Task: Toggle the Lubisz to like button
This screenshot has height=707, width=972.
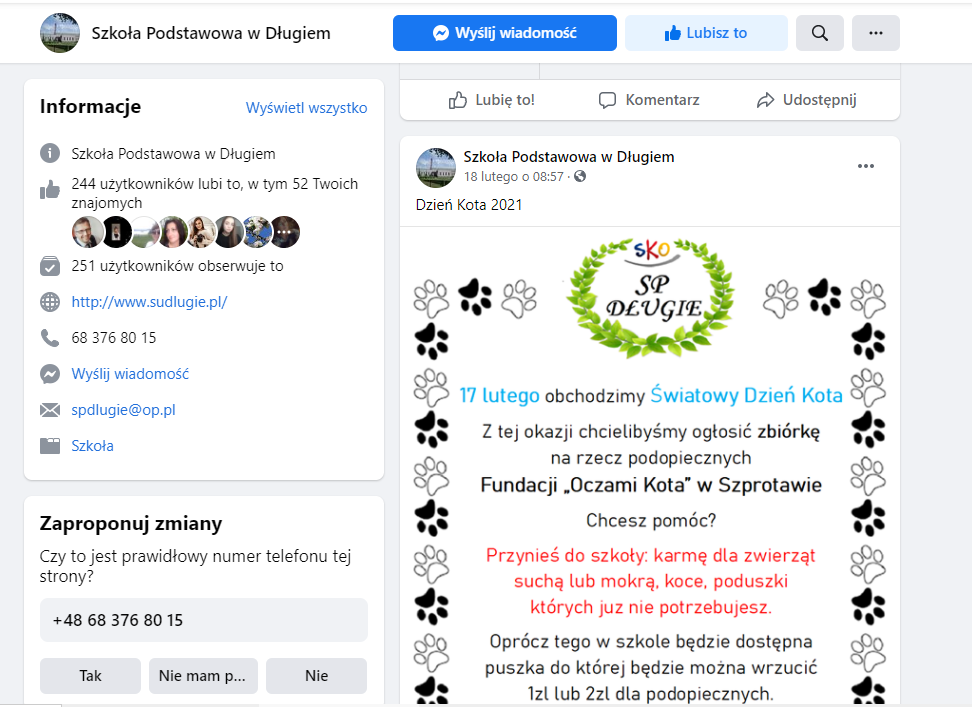Action: pos(706,33)
